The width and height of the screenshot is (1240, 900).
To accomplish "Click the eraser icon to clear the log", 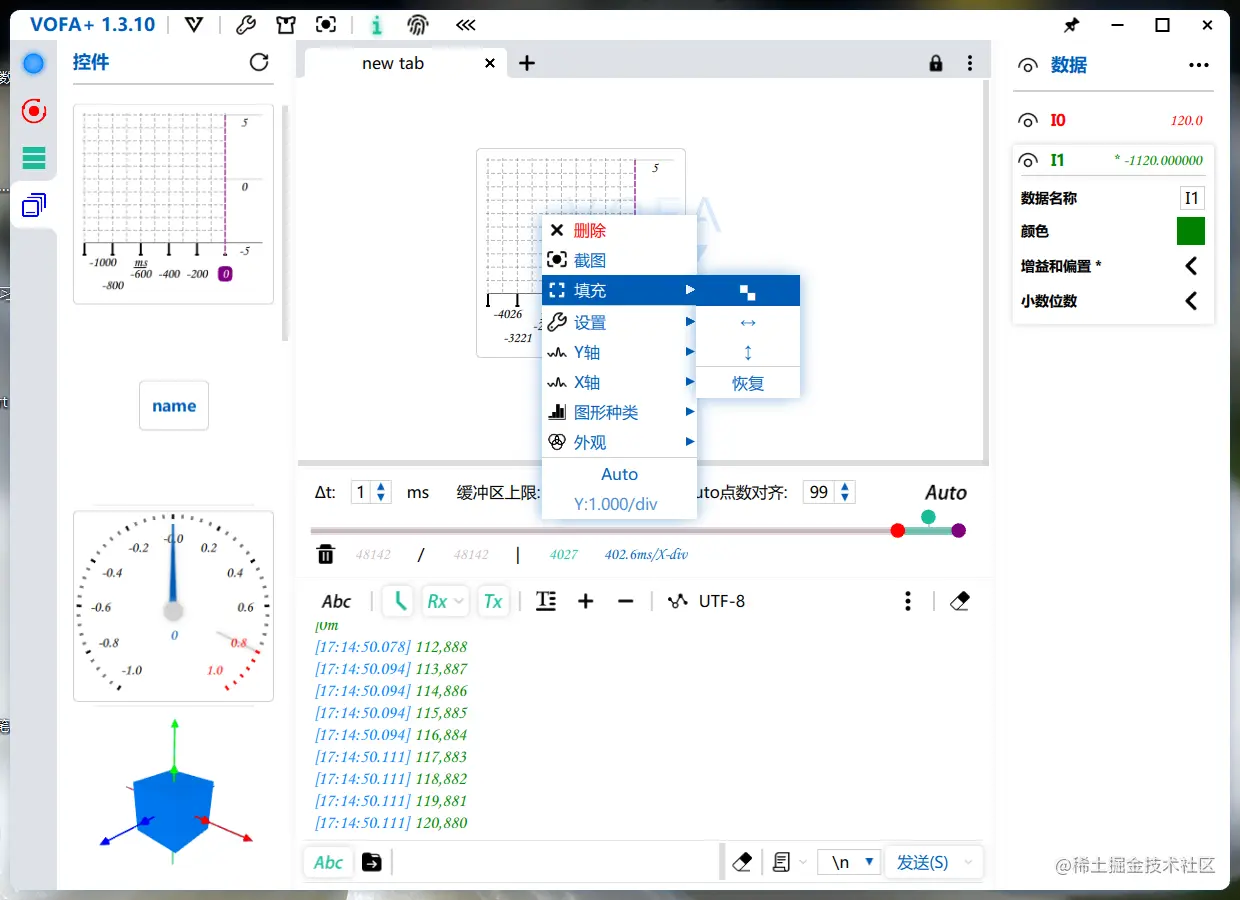I will pos(959,601).
